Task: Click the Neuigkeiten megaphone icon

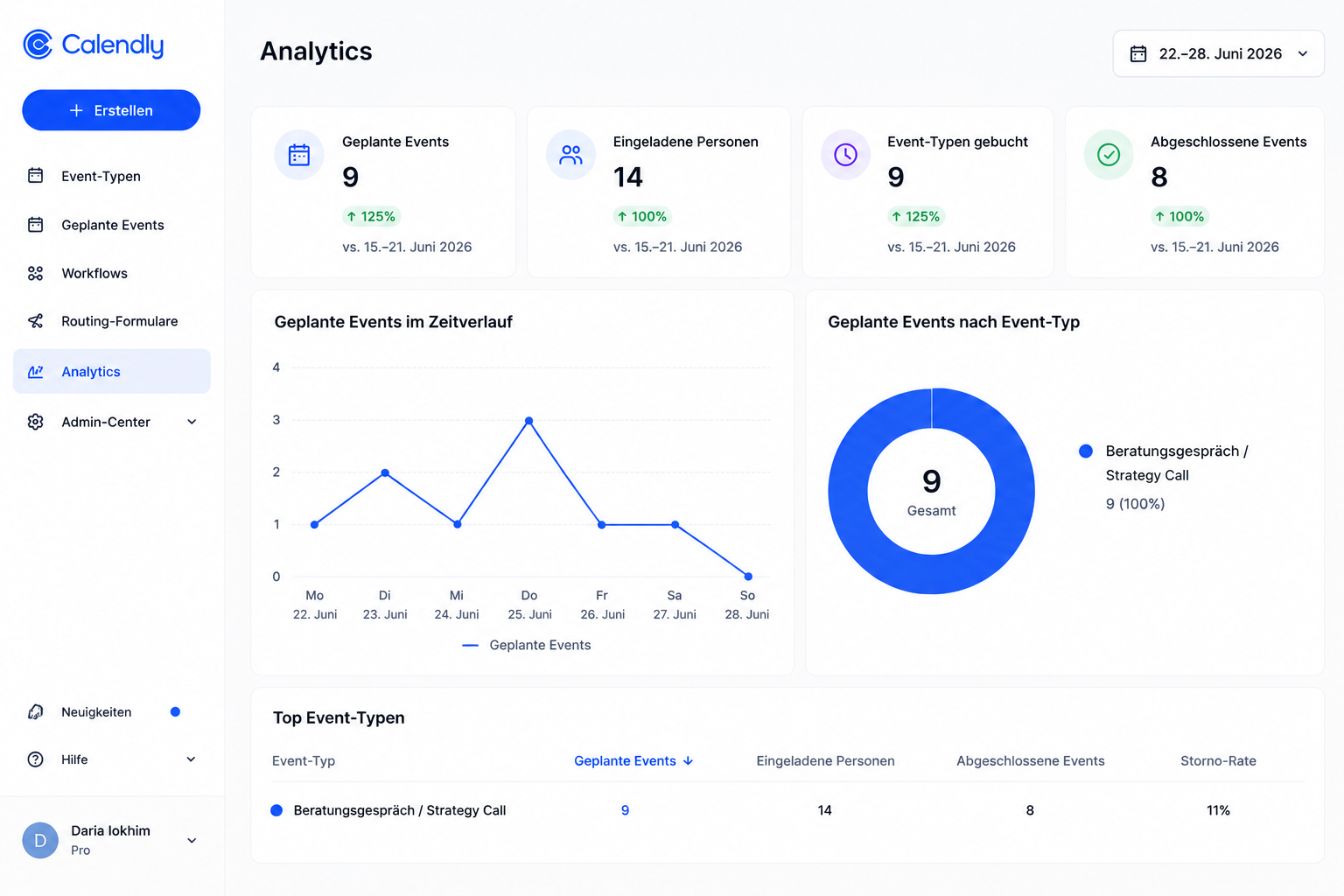Action: coord(35,712)
